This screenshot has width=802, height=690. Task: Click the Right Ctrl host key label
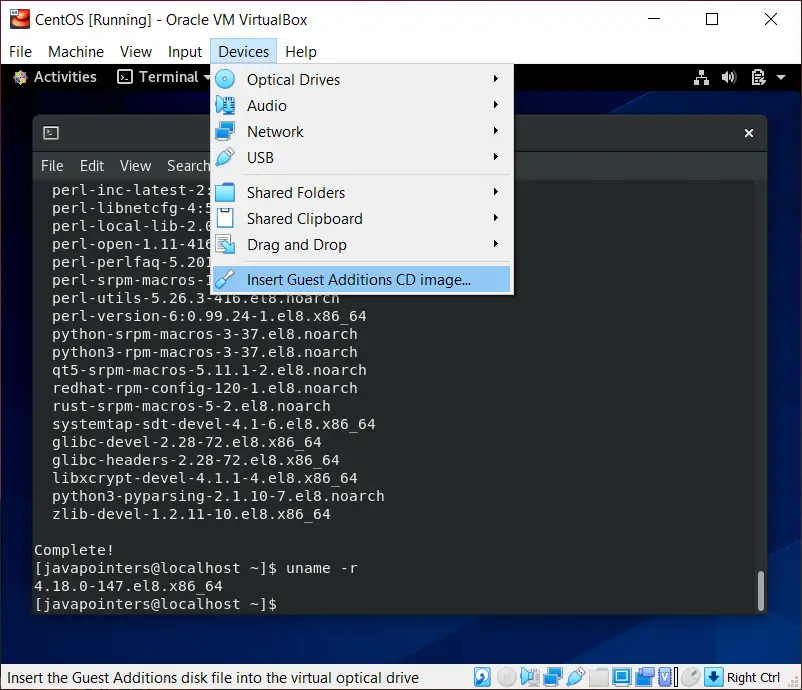(753, 677)
